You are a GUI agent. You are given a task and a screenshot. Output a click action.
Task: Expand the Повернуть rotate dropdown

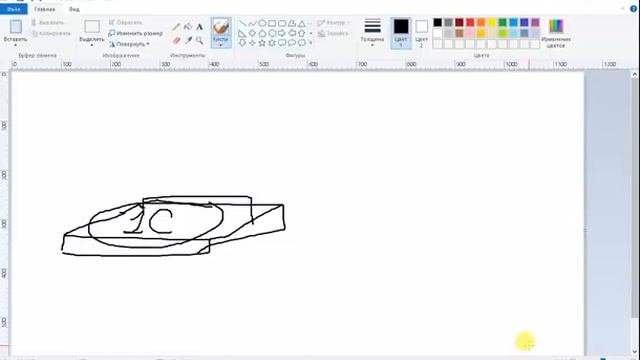148,44
